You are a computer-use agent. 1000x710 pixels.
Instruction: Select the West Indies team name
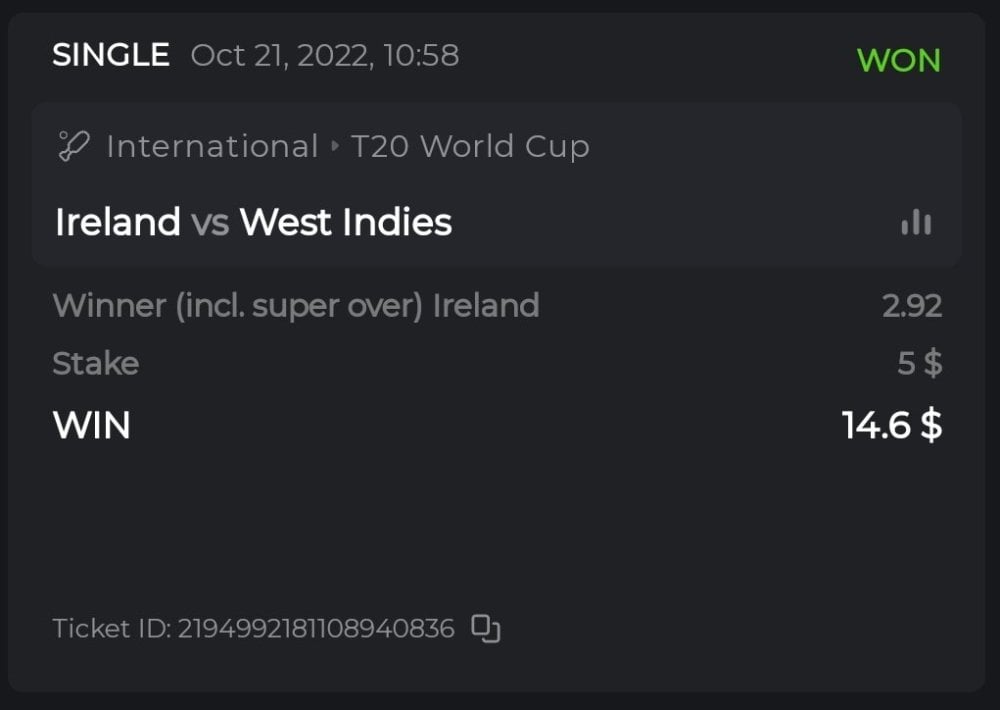(346, 222)
